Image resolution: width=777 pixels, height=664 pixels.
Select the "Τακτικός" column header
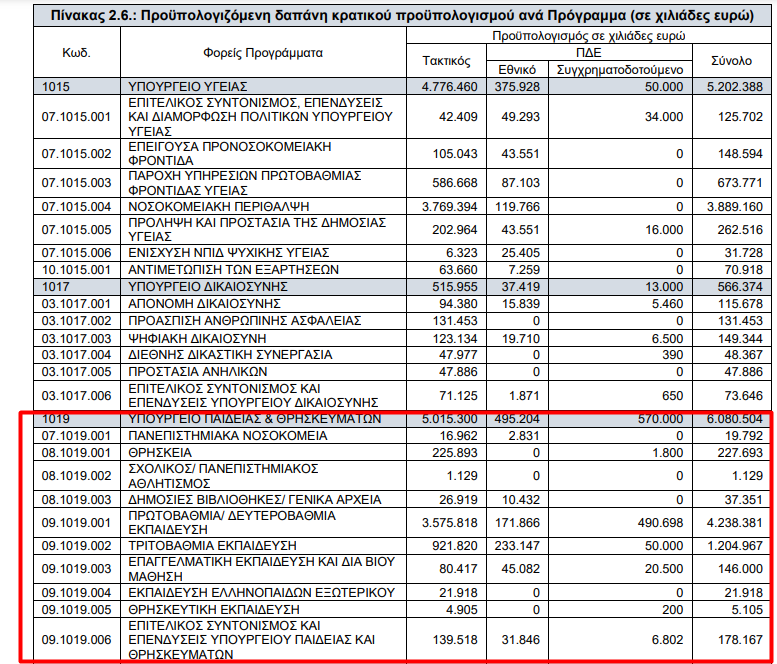448,61
